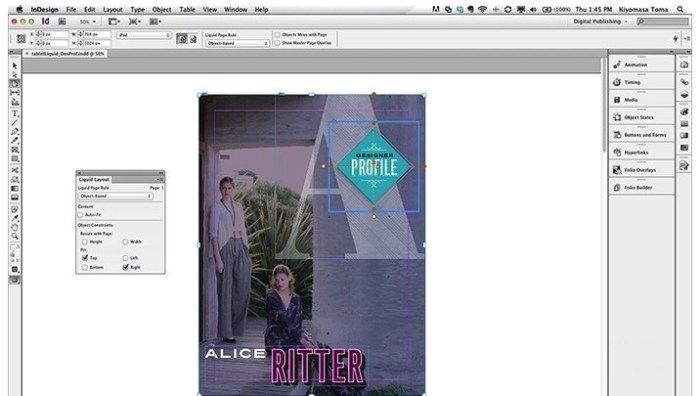Open the Liquid Layout panel flyout menu
The height and width of the screenshot is (396, 700).
click(160, 179)
